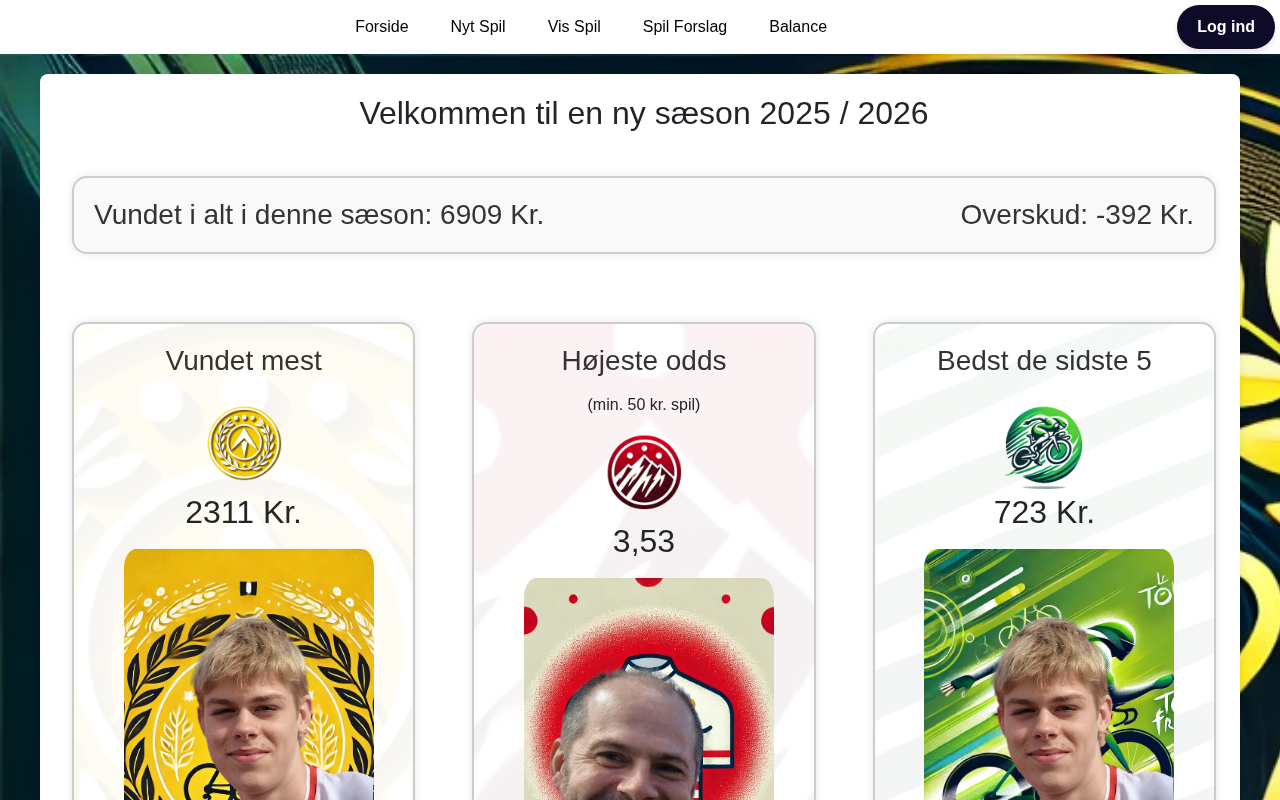Viewport: 1280px width, 800px height.
Task: Open the Balance page
Action: [x=798, y=27]
